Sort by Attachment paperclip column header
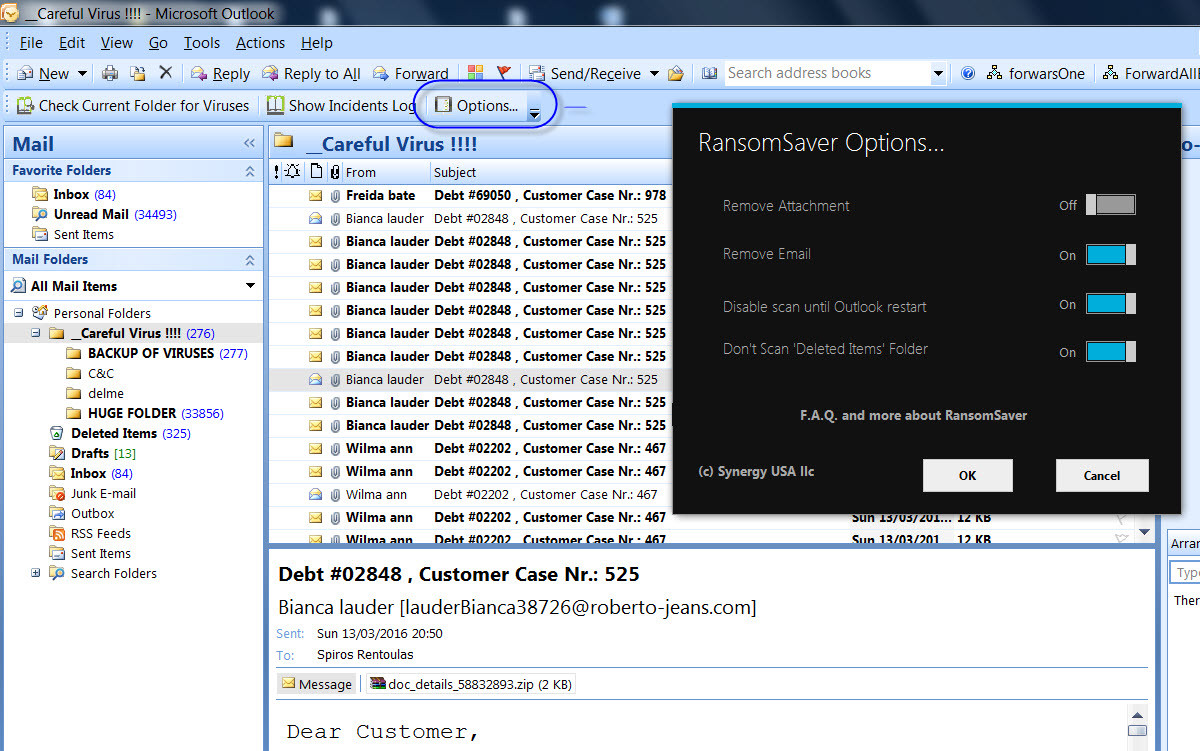The width and height of the screenshot is (1200, 751). pos(335,172)
